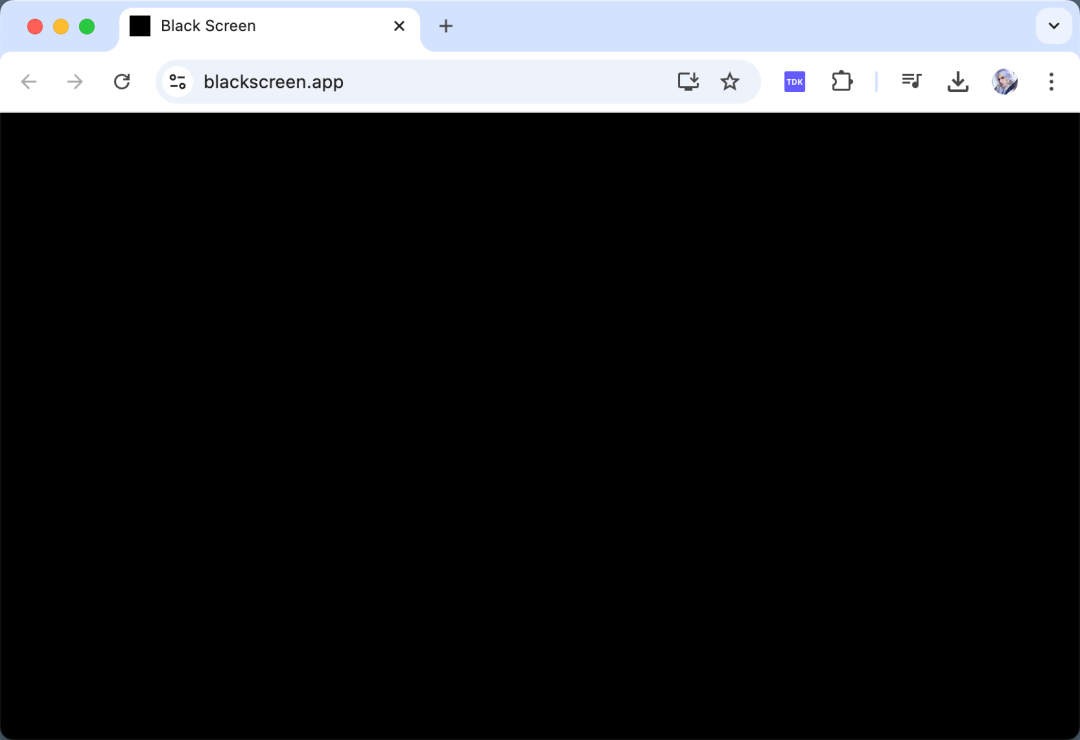Go forward with the forward arrow
The height and width of the screenshot is (740, 1080).
pos(75,82)
